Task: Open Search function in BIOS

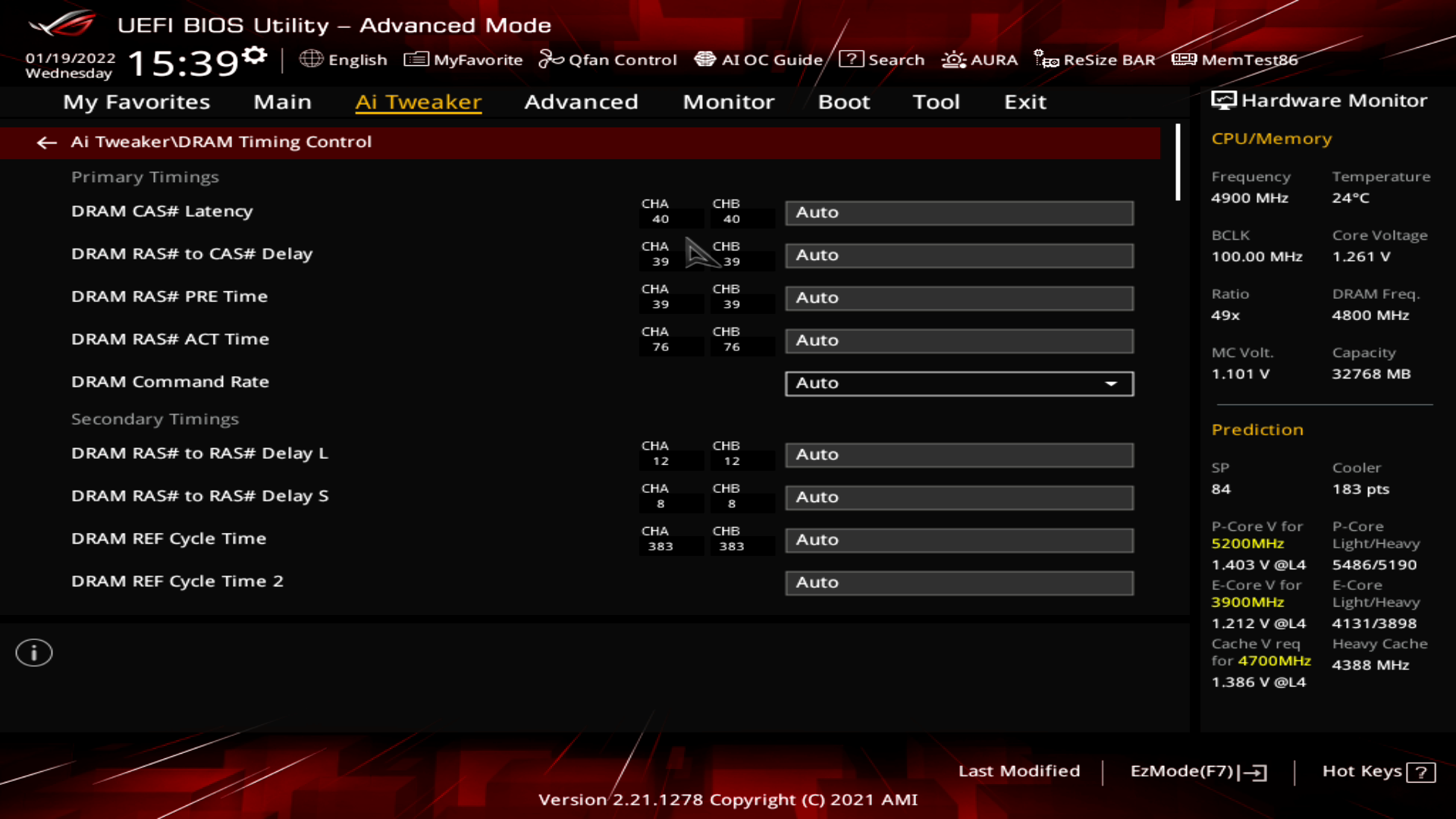Action: (880, 59)
